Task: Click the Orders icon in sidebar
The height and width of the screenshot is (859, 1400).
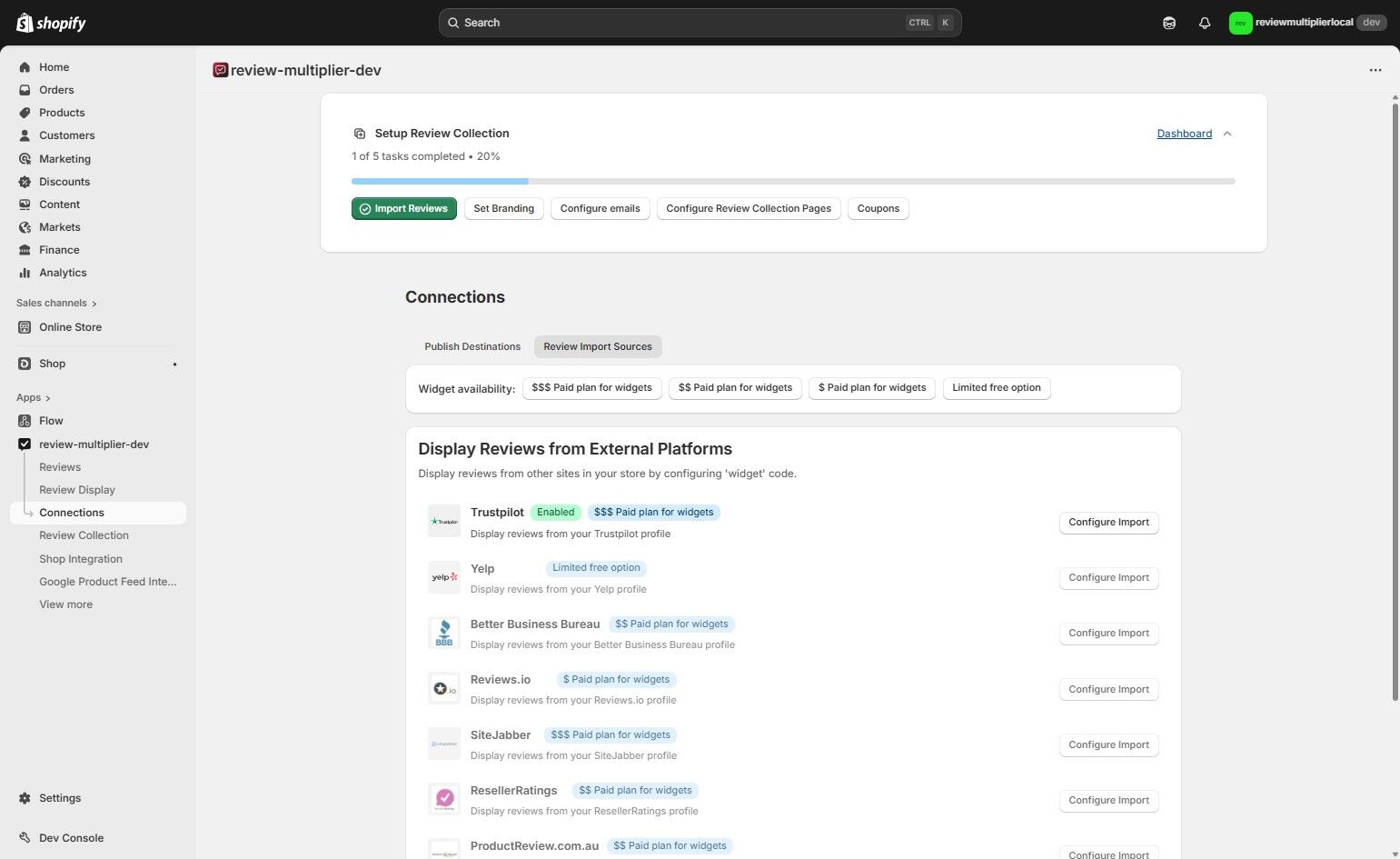Action: click(x=25, y=90)
